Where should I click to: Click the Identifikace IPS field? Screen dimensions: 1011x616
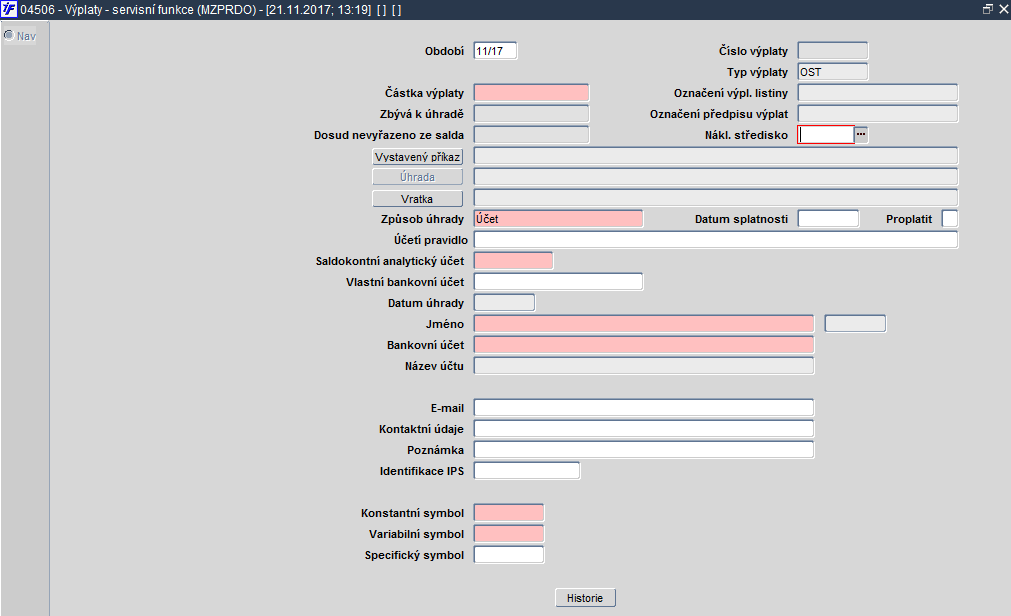point(527,471)
